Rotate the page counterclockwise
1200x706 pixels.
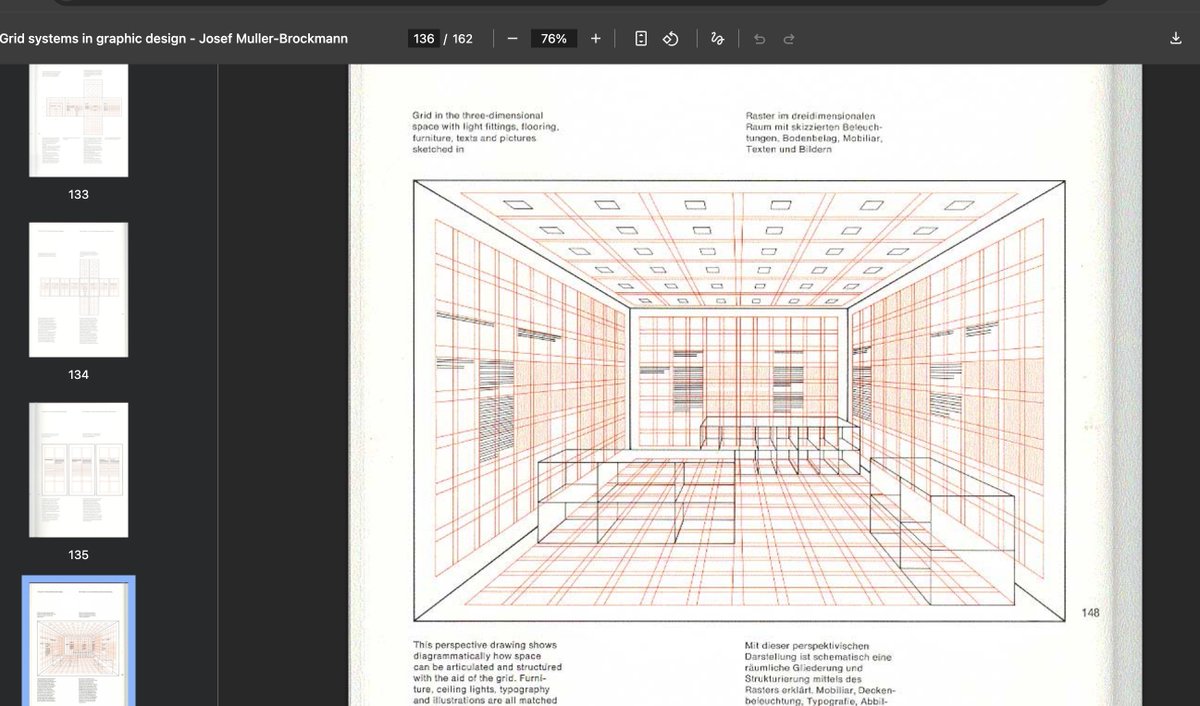point(671,39)
